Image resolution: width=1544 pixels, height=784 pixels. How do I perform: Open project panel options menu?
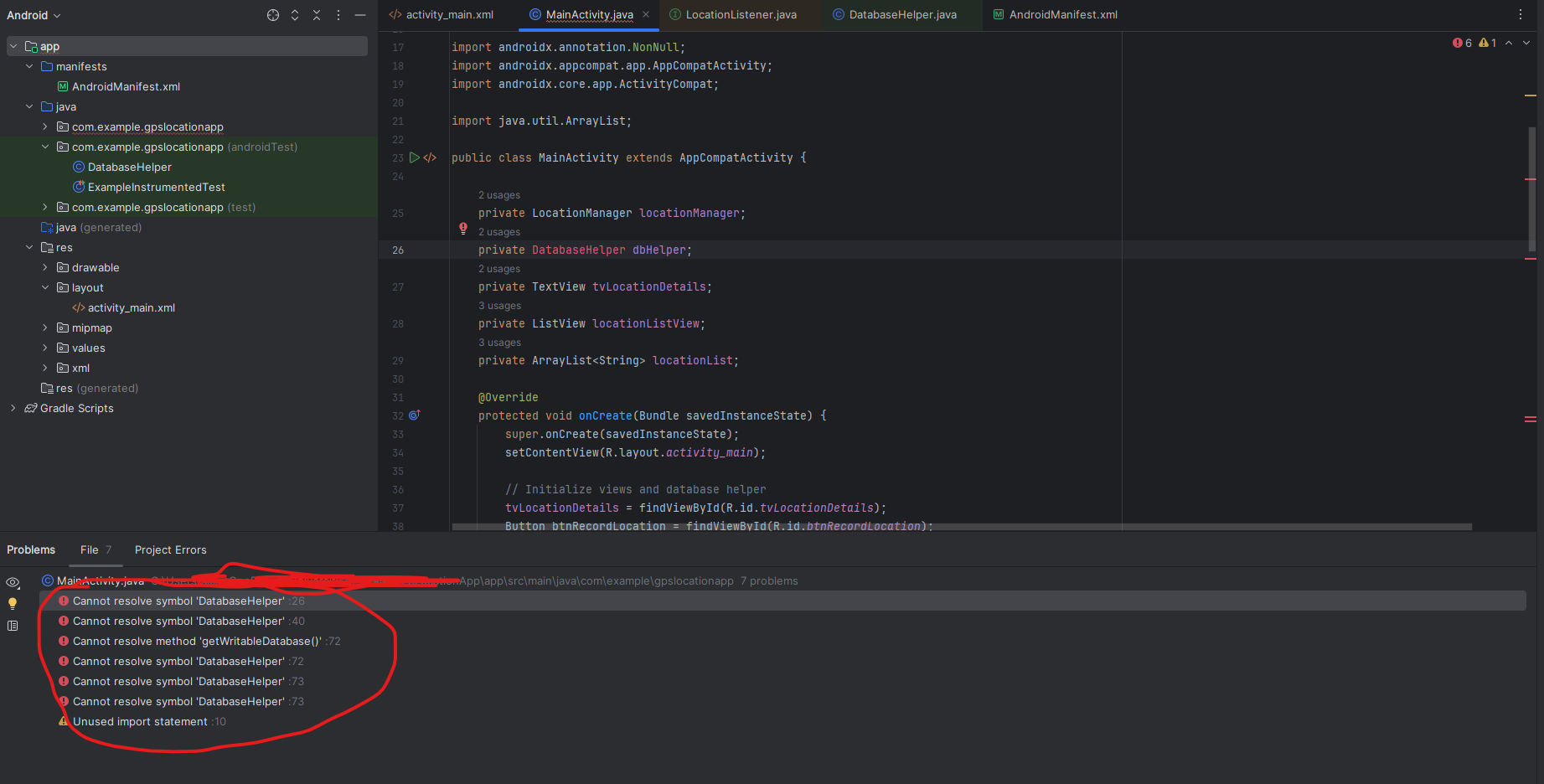pos(338,15)
